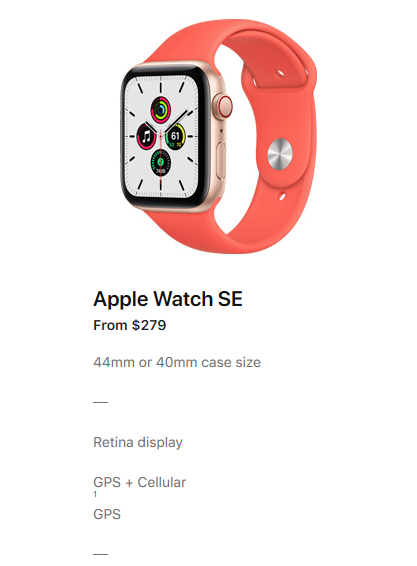Open footnote 1 below GPS + Cellular
Viewport: 417px width, 566px height.
tap(95, 494)
